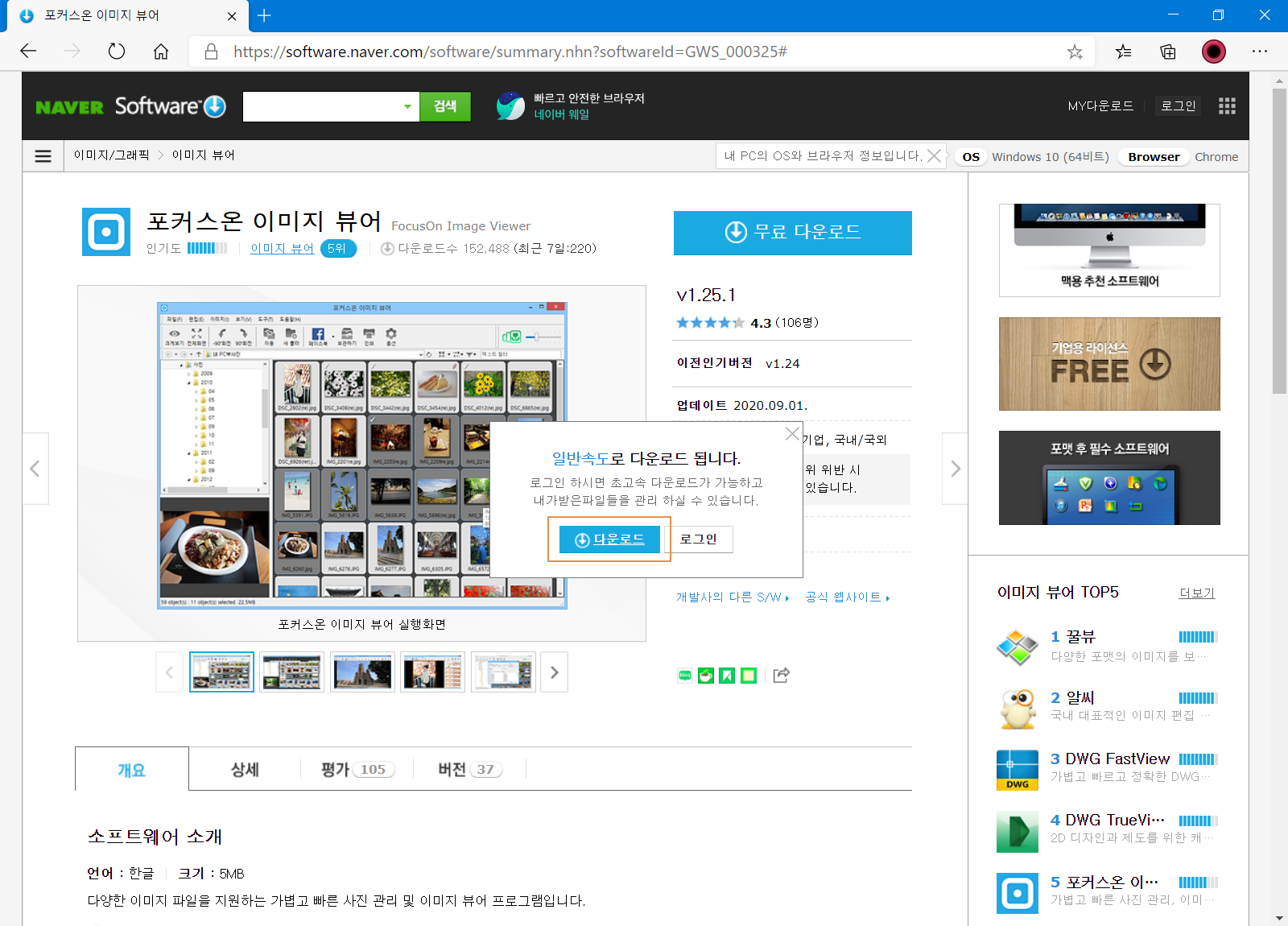Select the first screenshot thumbnail
The image size is (1288, 926).
221,672
